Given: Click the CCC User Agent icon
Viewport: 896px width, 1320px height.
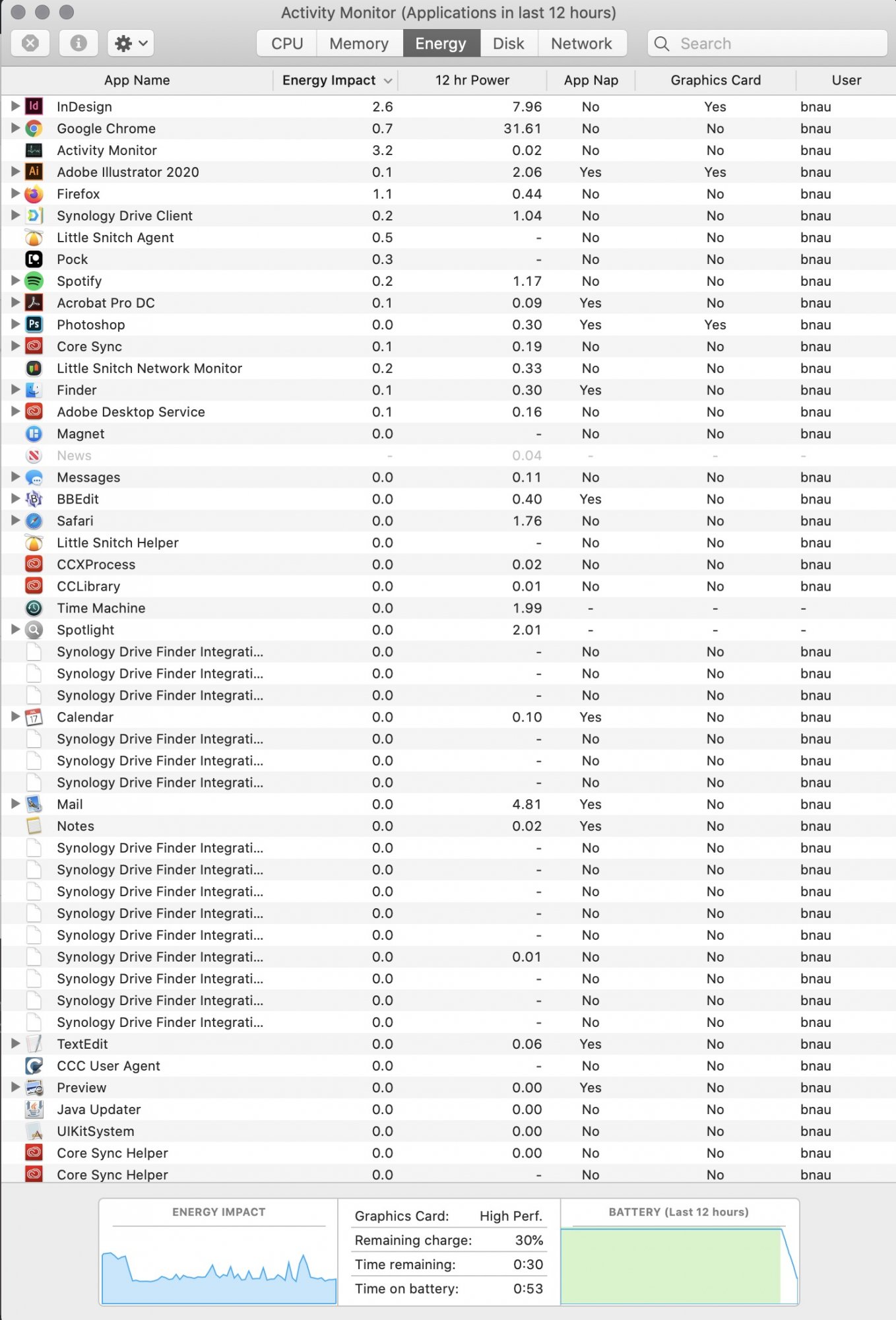Looking at the screenshot, I should click(34, 1065).
